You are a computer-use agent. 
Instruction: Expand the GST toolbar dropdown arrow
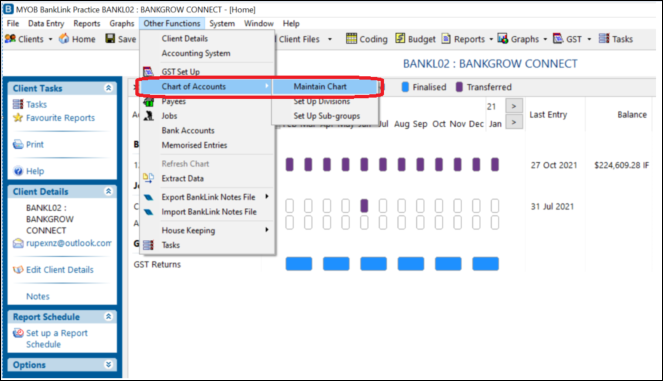point(589,39)
